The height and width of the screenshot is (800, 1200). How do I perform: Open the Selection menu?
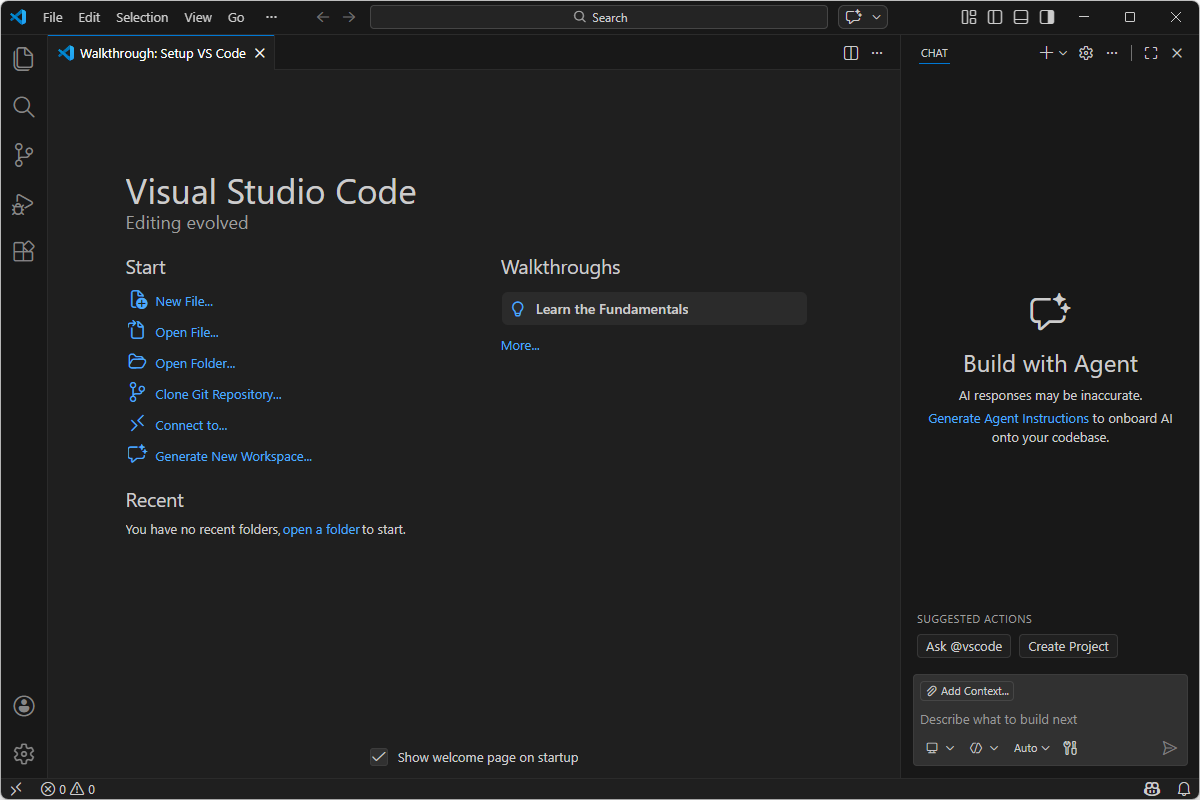pos(142,17)
